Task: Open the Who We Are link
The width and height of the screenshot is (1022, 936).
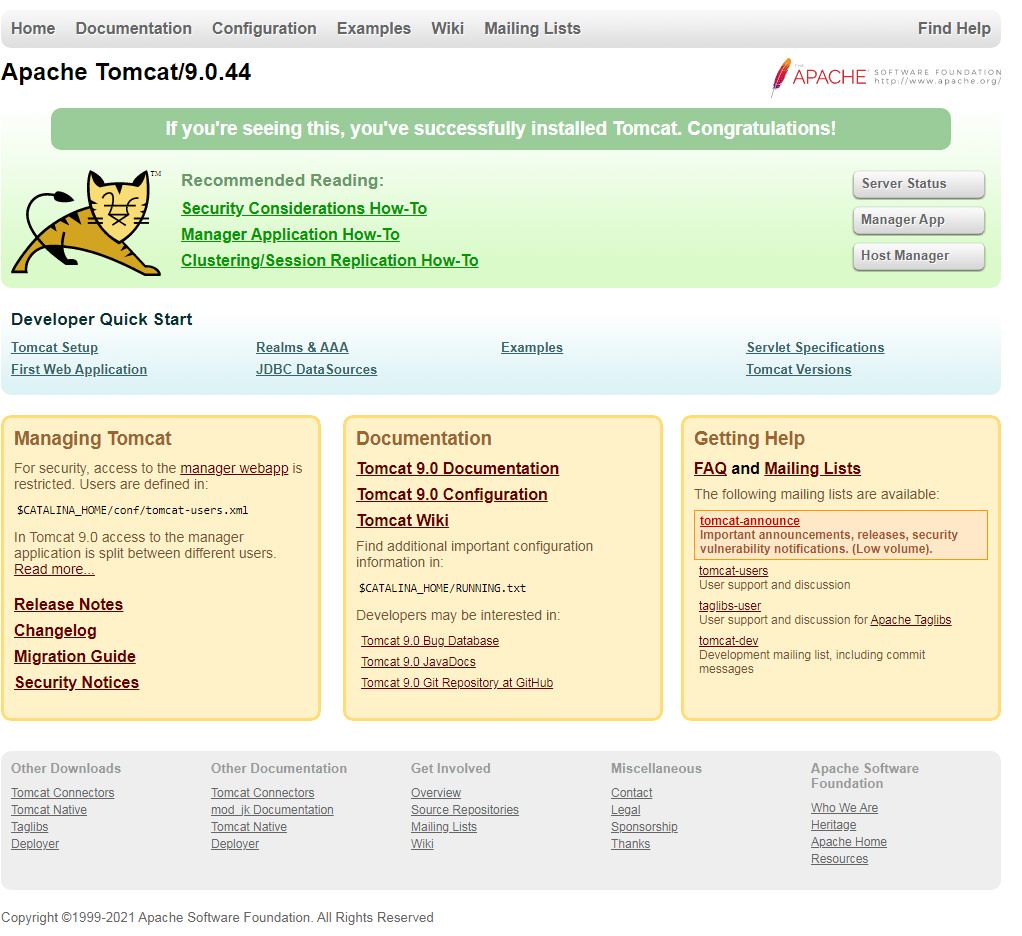Action: [844, 808]
